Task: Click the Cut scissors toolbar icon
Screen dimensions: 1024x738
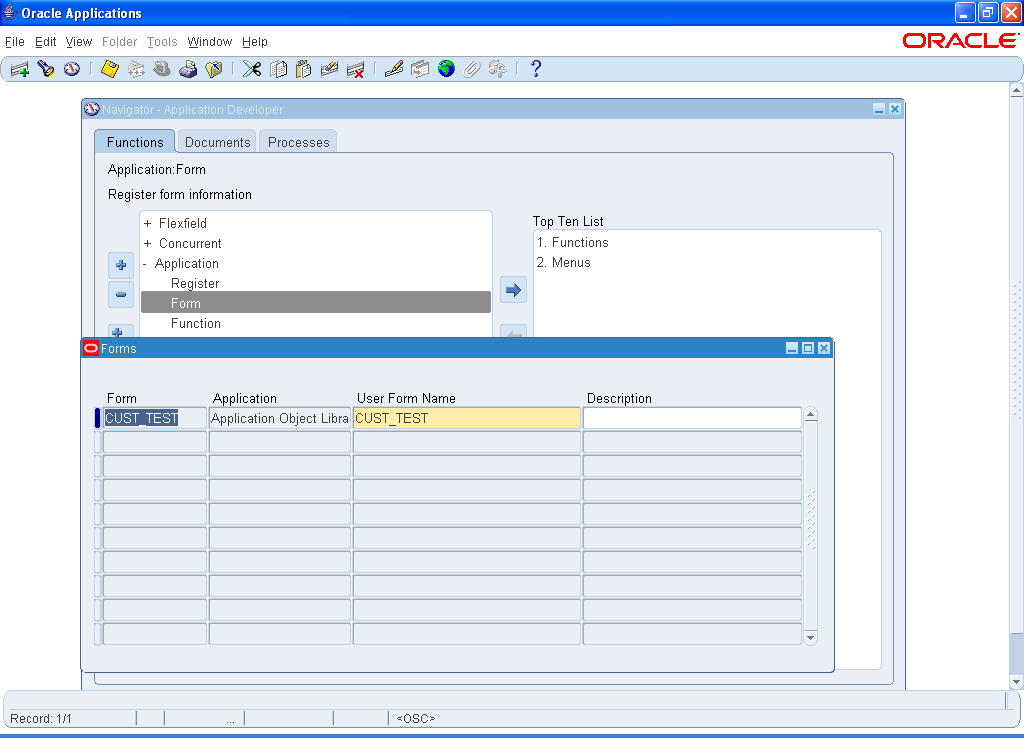Action: point(251,69)
